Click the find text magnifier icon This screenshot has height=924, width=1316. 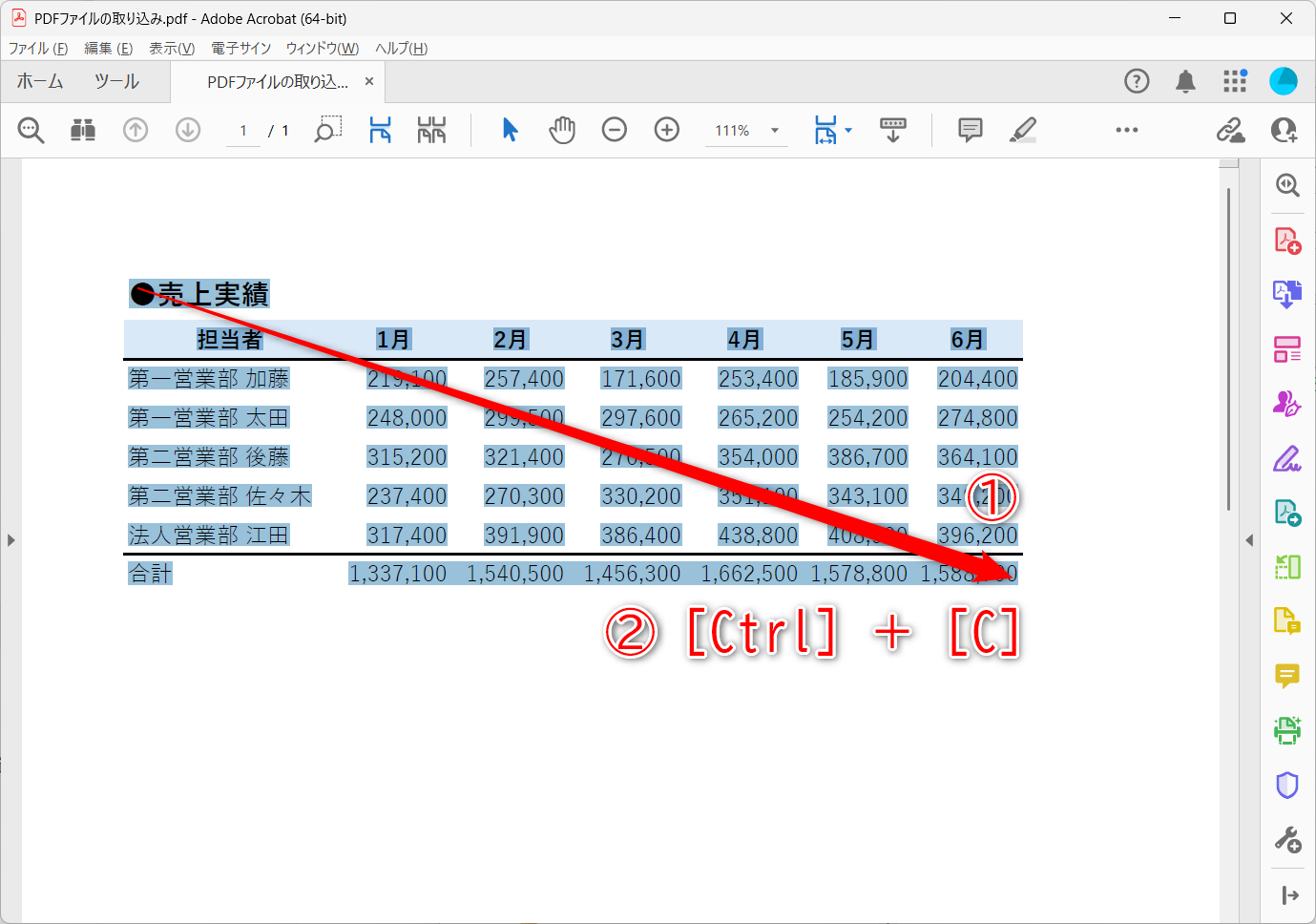pyautogui.click(x=31, y=130)
